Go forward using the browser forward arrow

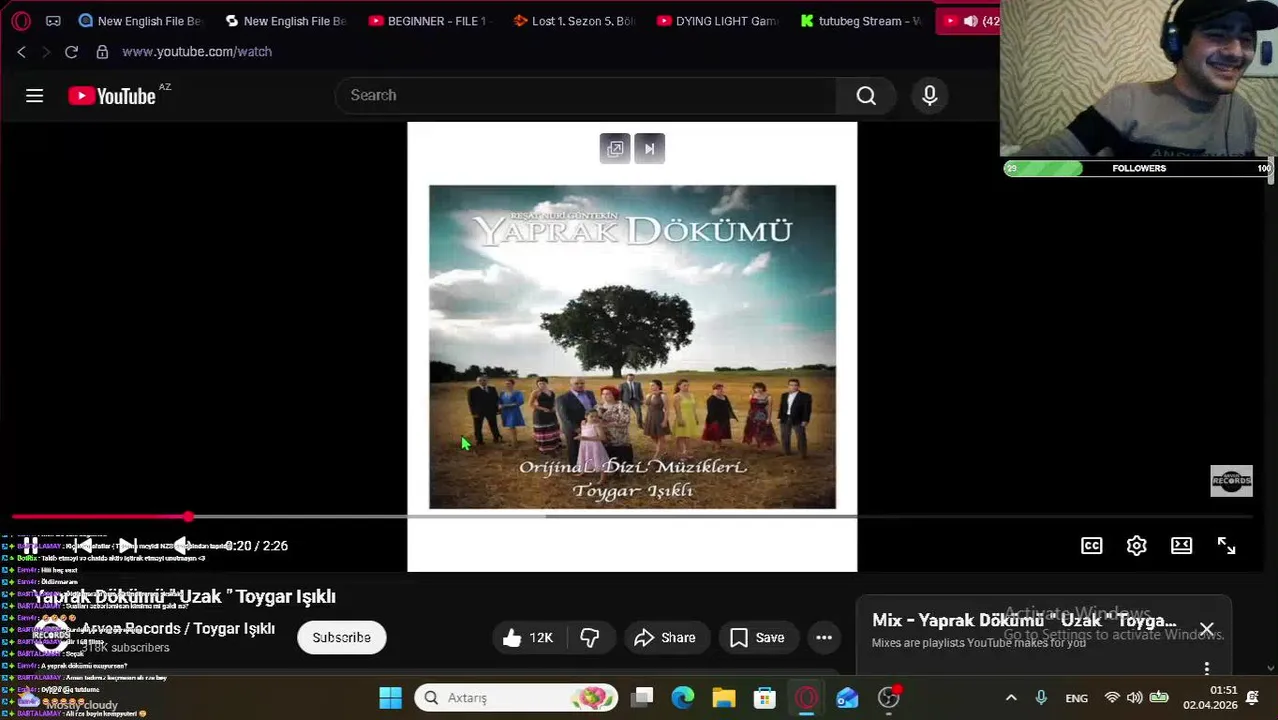click(45, 52)
